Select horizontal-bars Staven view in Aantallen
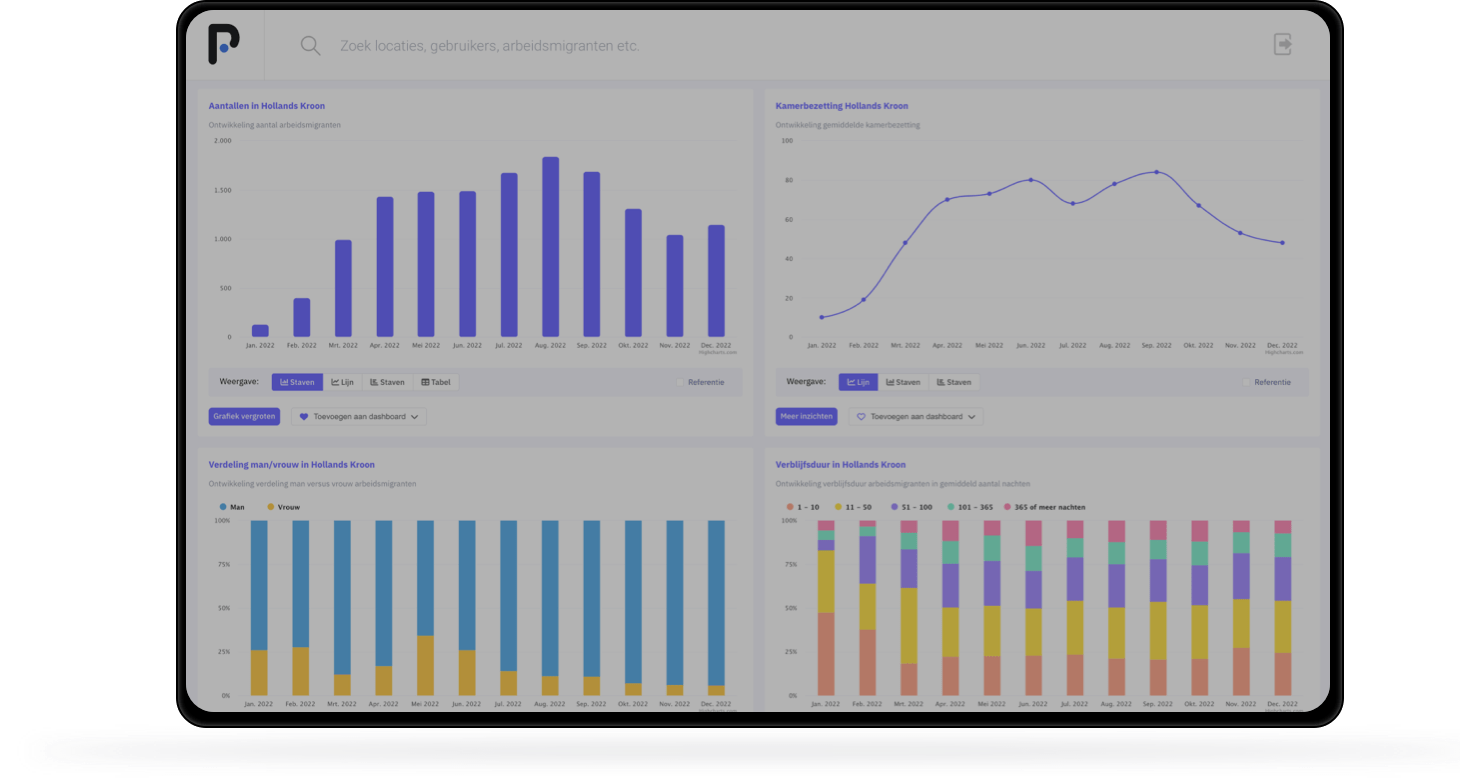Image resolution: width=1460 pixels, height=784 pixels. (387, 382)
